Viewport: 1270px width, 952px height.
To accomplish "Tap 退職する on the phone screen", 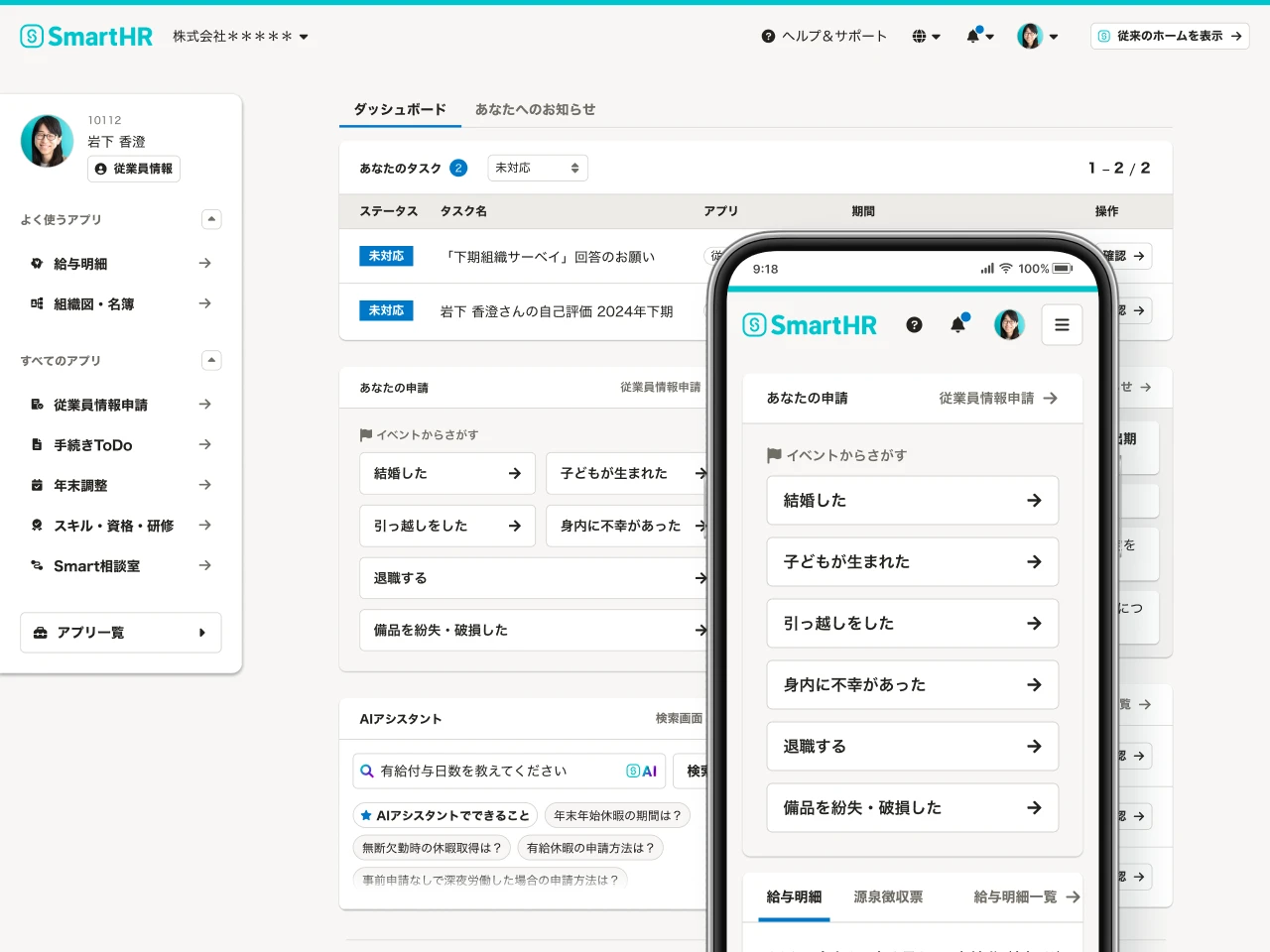I will 913,747.
